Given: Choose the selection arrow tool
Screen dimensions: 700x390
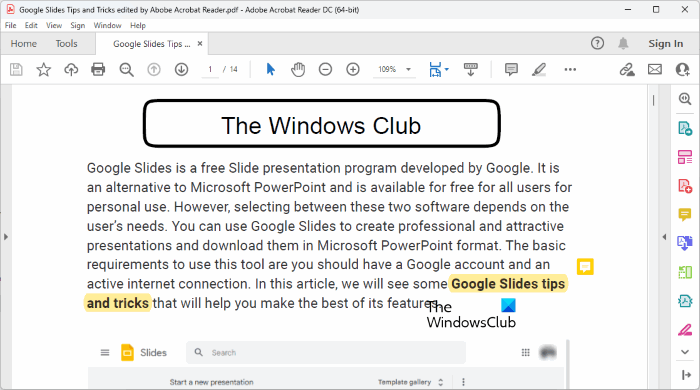Looking at the screenshot, I should tap(271, 69).
